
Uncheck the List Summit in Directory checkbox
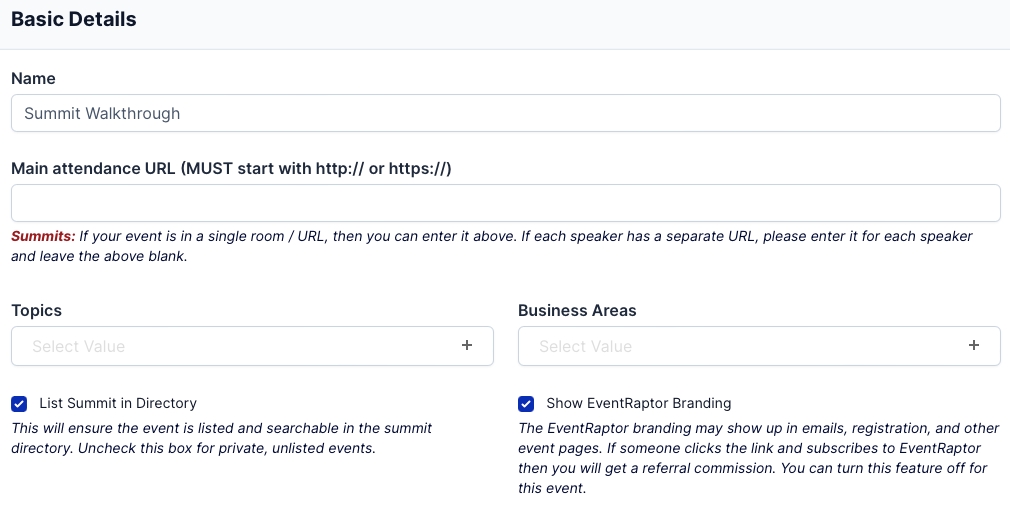[19, 404]
